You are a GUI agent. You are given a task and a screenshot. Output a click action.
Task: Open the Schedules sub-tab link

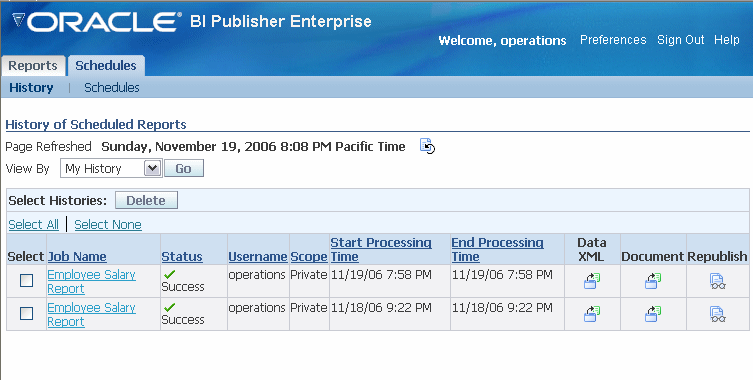pyautogui.click(x=112, y=87)
